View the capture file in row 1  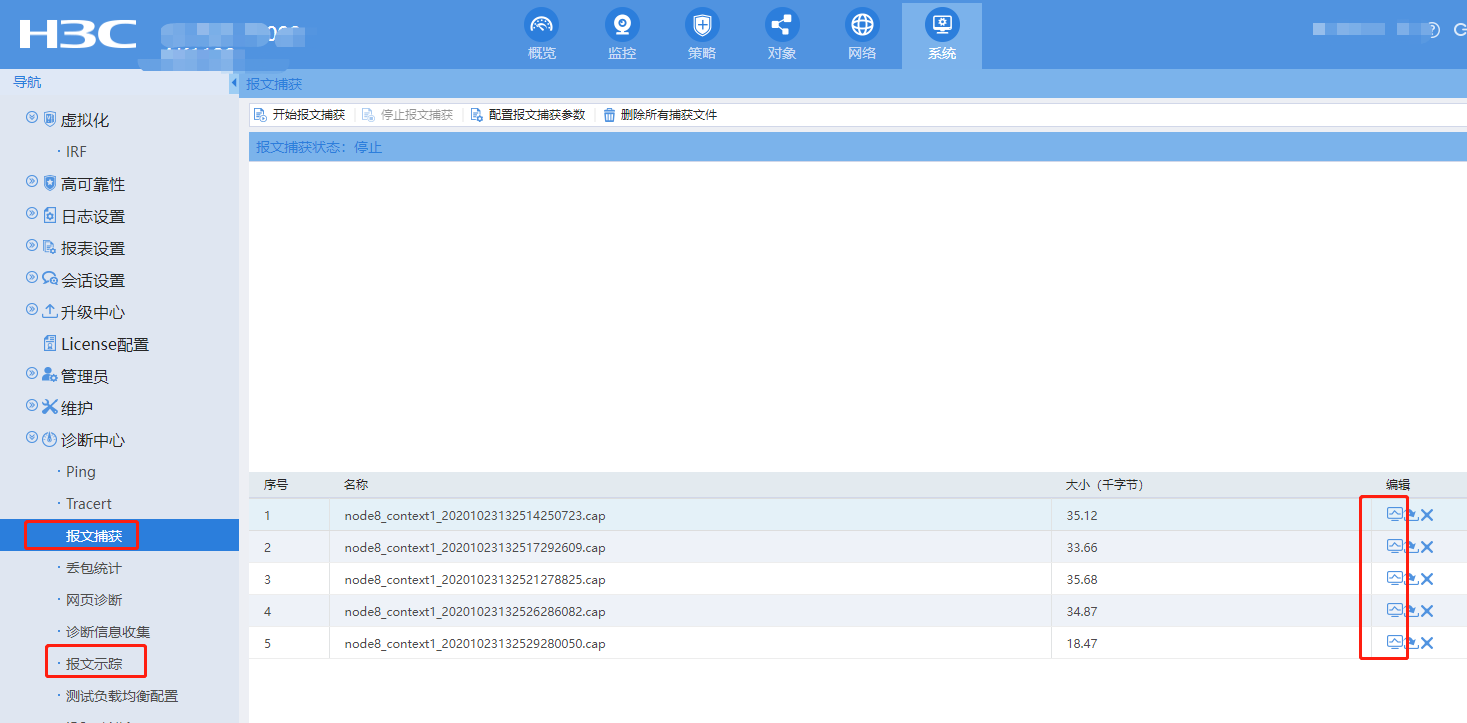[x=1394, y=515]
